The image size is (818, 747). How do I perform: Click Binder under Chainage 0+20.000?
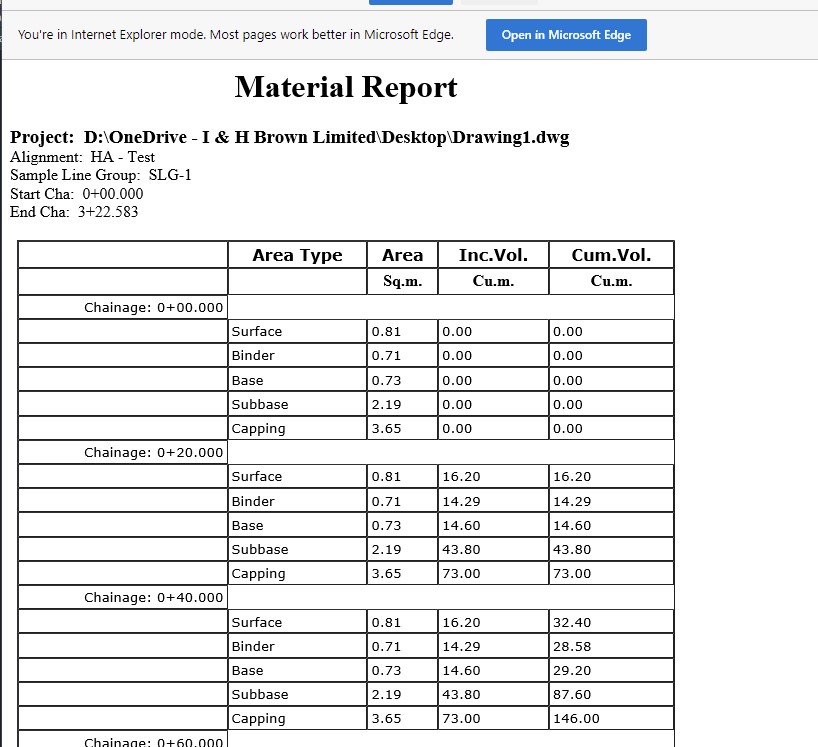tap(253, 501)
